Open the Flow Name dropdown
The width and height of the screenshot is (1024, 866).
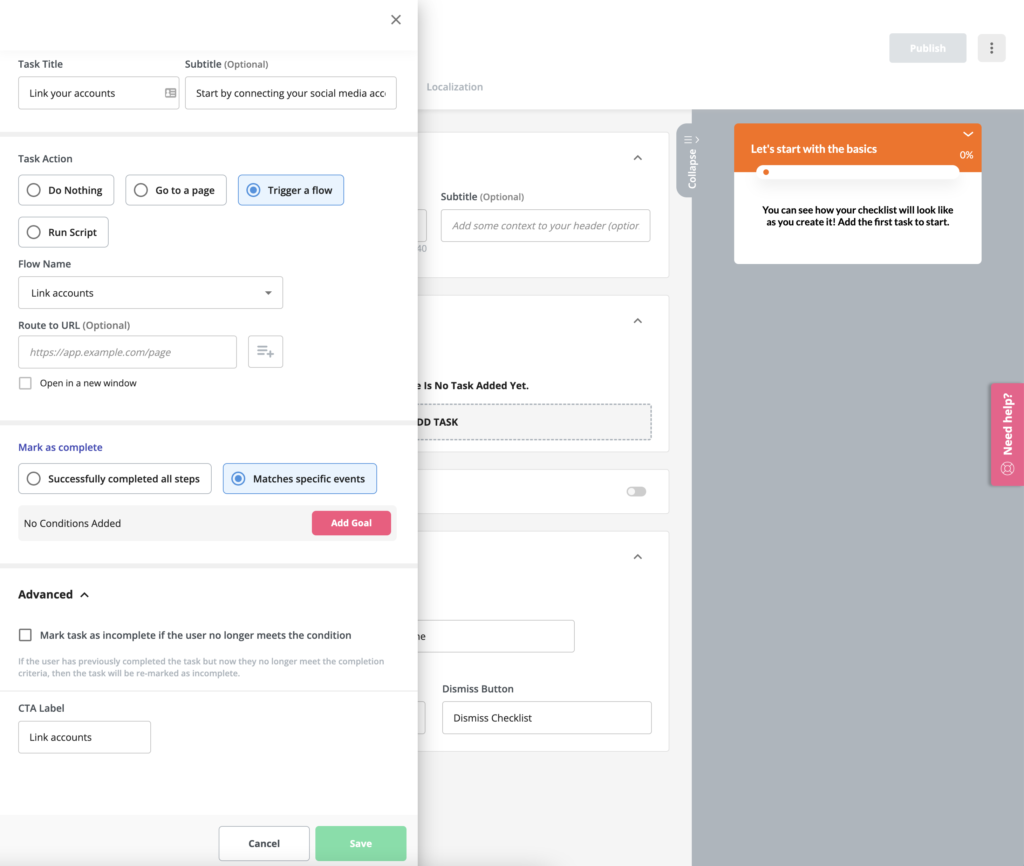point(150,293)
